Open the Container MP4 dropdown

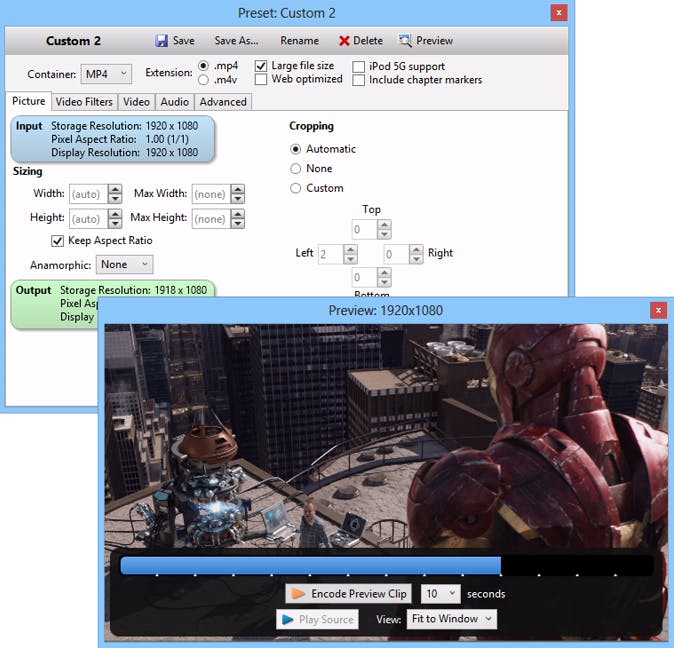(x=106, y=74)
